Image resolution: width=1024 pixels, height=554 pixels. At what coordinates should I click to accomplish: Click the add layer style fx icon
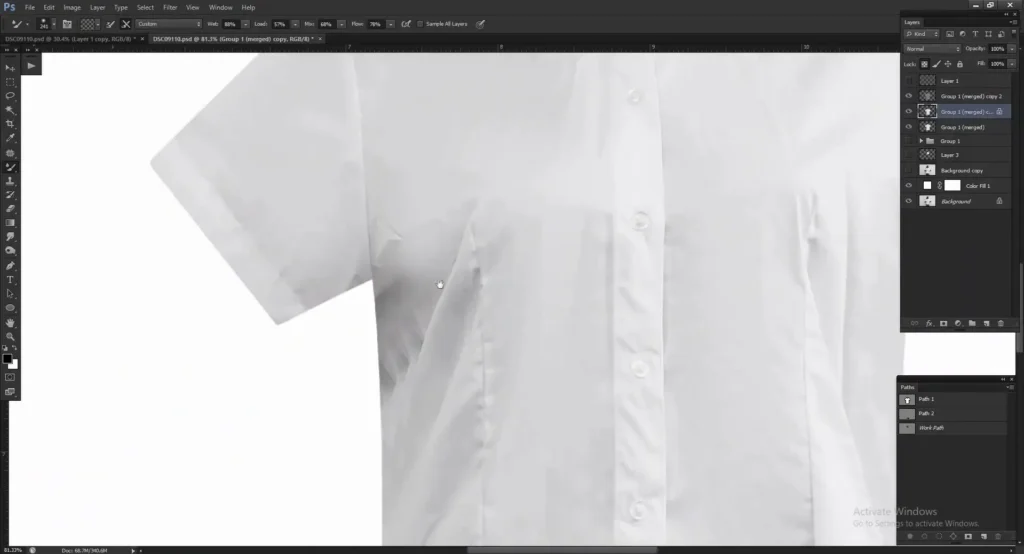[928, 323]
